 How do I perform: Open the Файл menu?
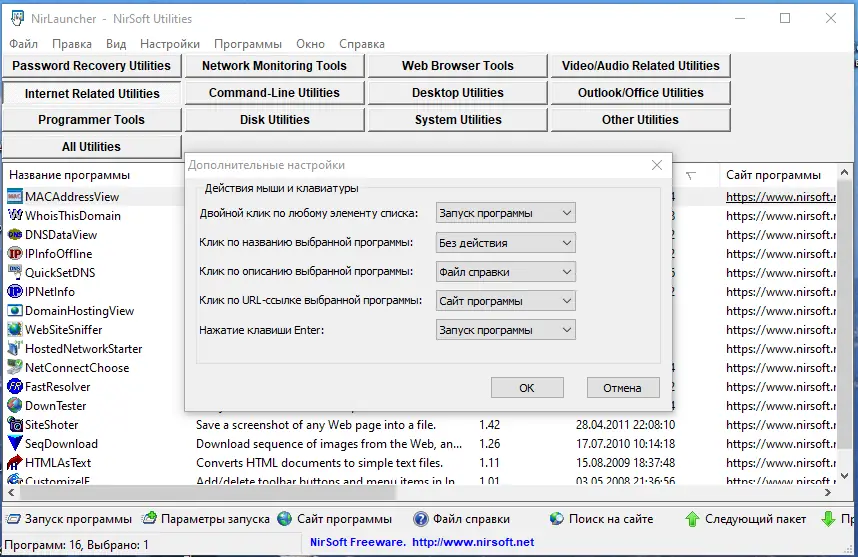pos(24,44)
